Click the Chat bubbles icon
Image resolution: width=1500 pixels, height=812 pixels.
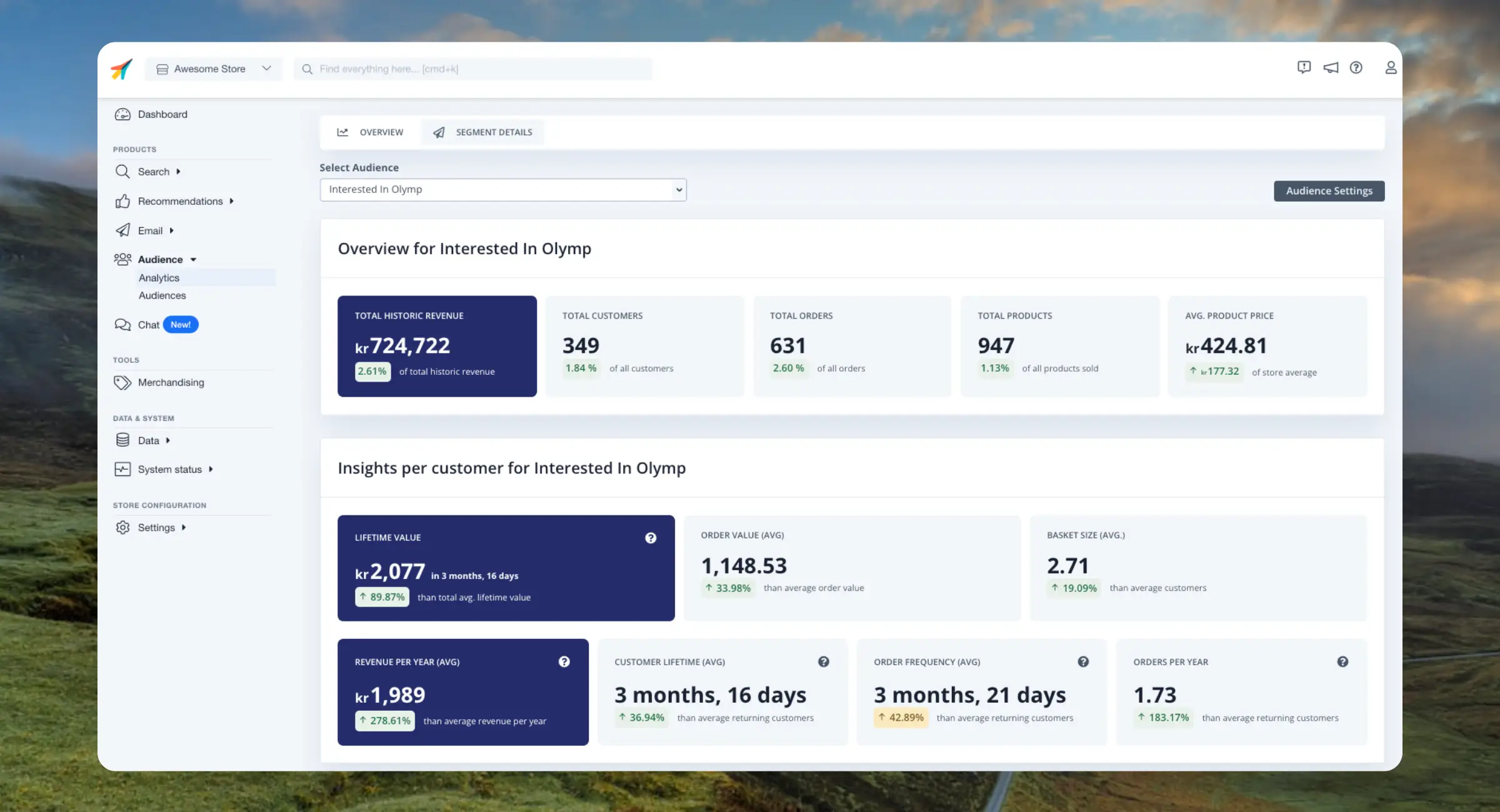(x=122, y=325)
